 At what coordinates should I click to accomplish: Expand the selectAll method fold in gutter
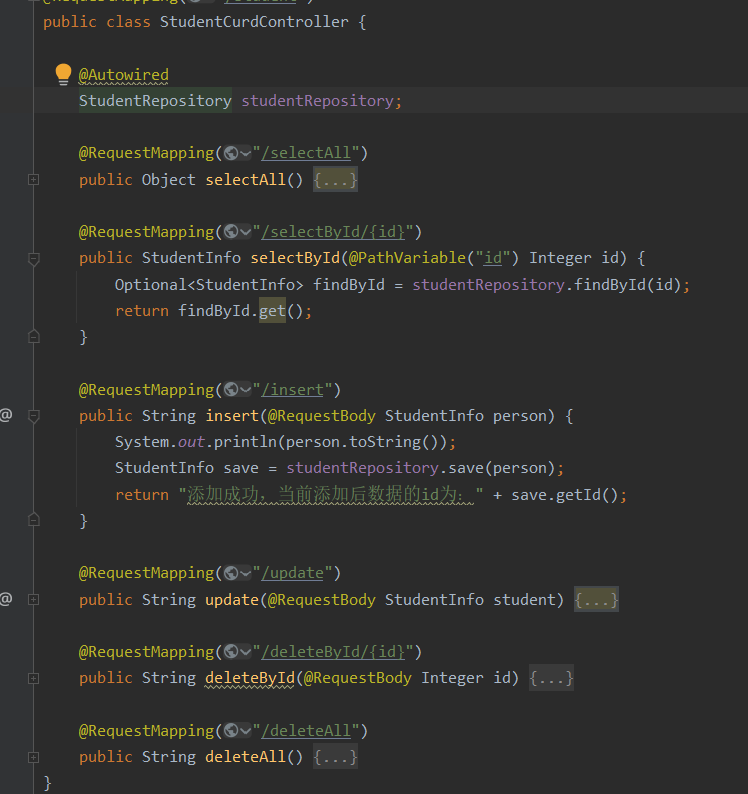(x=33, y=179)
